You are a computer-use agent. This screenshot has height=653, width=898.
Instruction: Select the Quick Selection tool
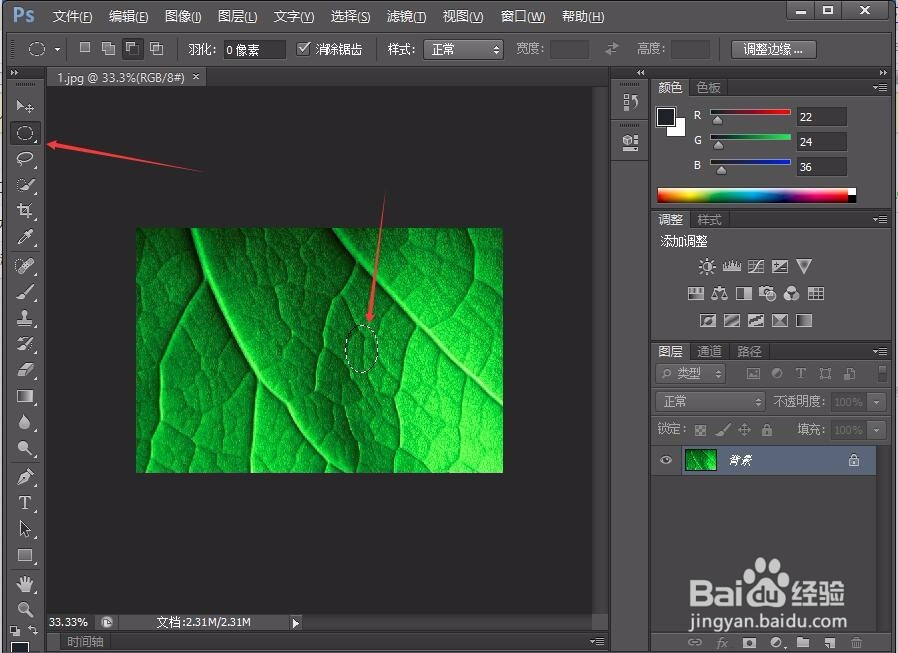tap(25, 184)
